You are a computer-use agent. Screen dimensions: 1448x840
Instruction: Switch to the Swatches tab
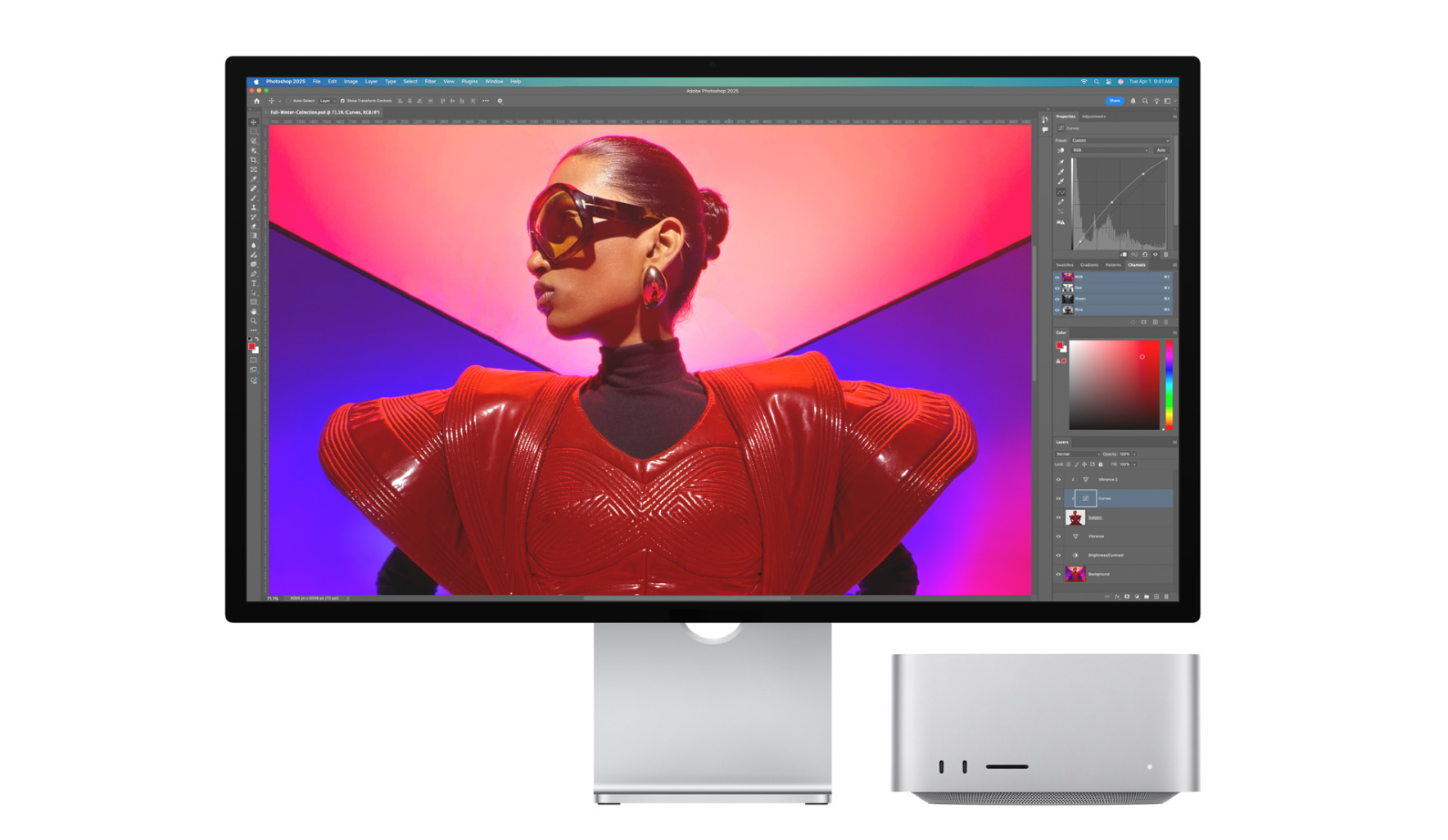[1064, 265]
